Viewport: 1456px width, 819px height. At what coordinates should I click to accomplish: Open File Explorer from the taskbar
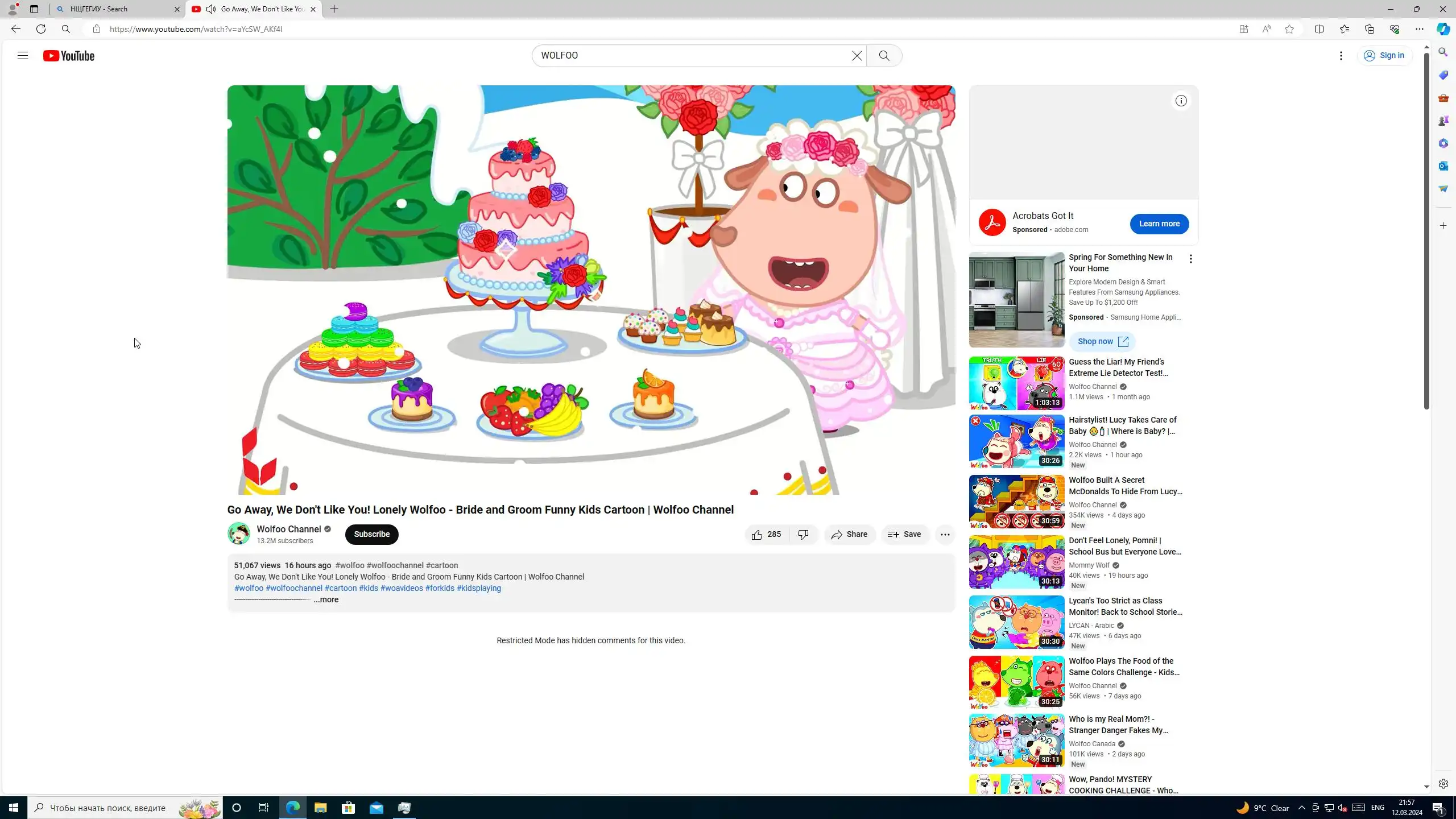(x=321, y=808)
